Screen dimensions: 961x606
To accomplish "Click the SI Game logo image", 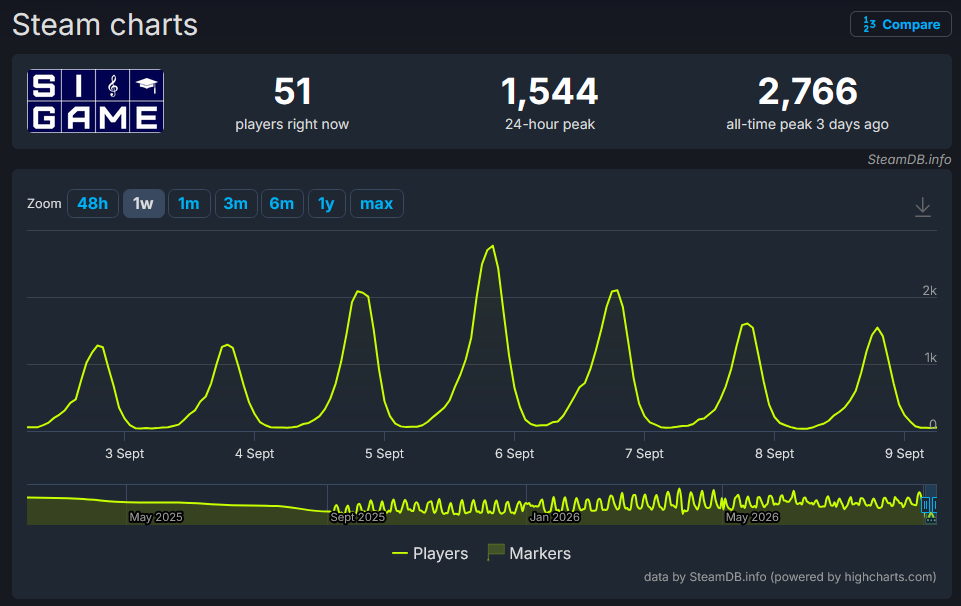I will (x=96, y=101).
